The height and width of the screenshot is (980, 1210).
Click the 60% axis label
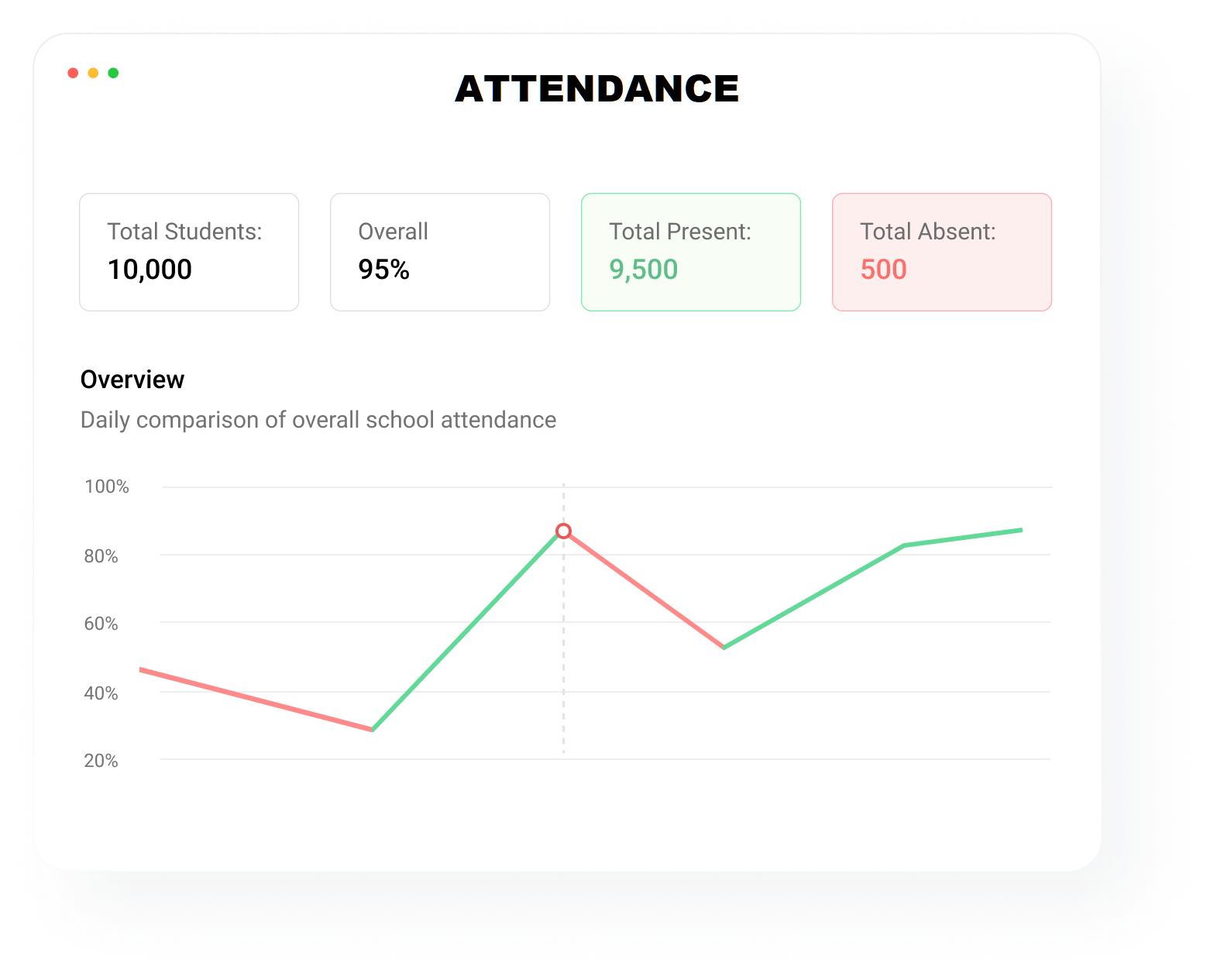coord(101,624)
